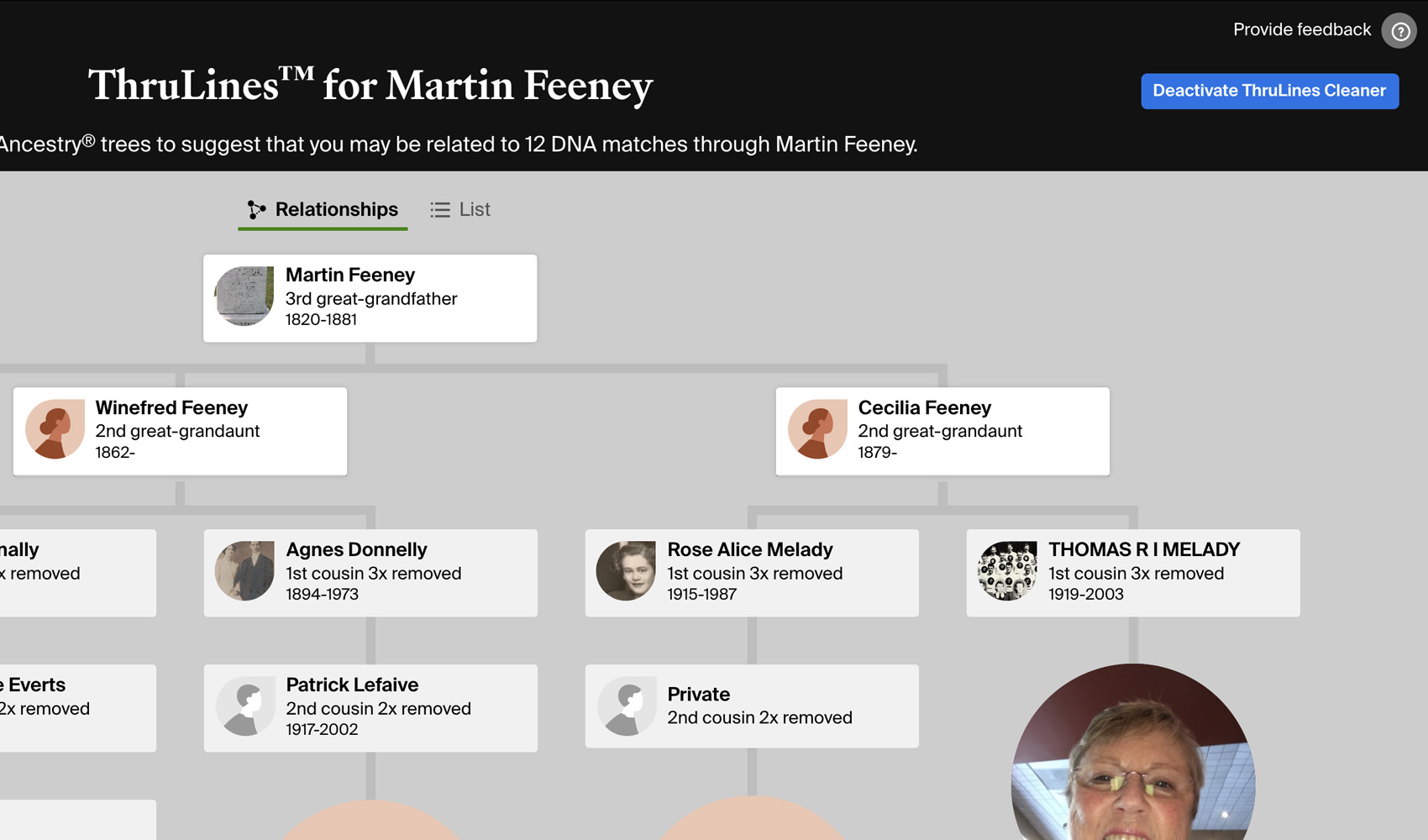Screen dimensions: 1428x840
Task: Click the Provide feedback link
Action: pos(1301,30)
